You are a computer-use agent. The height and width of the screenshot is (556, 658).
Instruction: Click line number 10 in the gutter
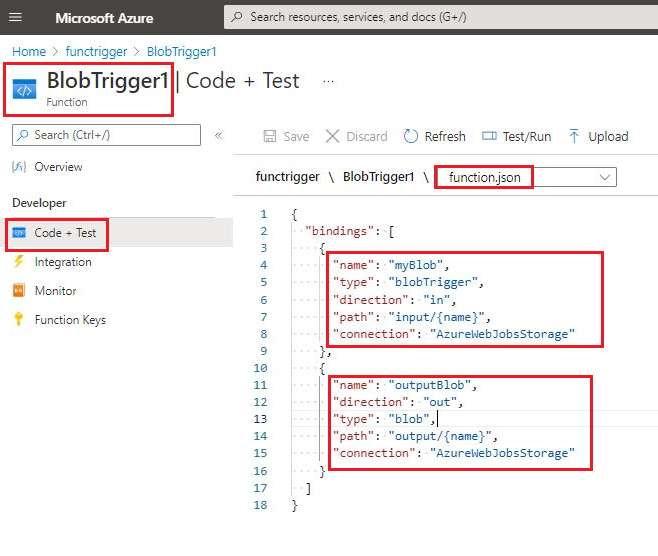coord(260,368)
